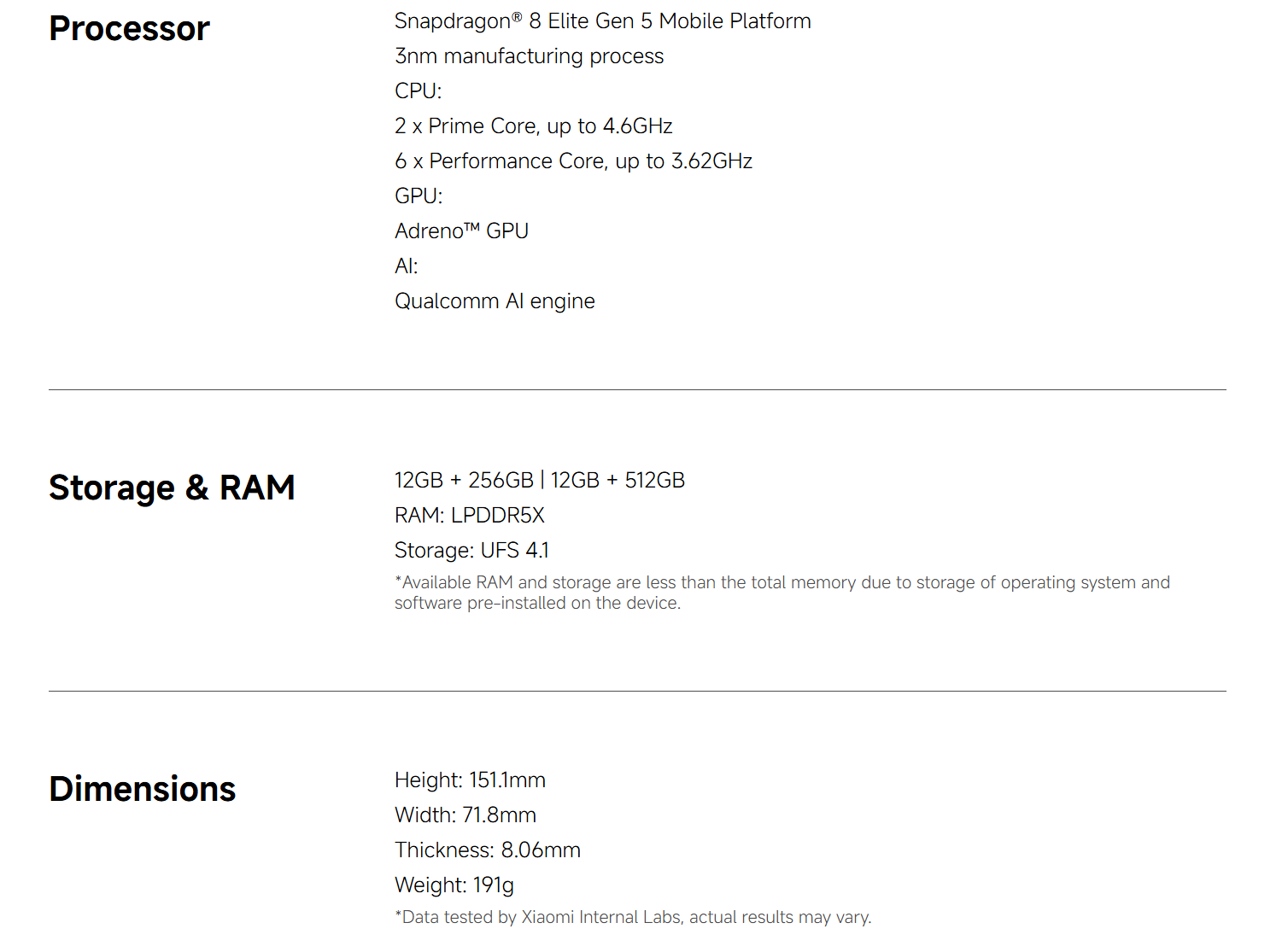The image size is (1288, 952).
Task: Select the RAM: LPDDR5X line
Action: (x=469, y=516)
